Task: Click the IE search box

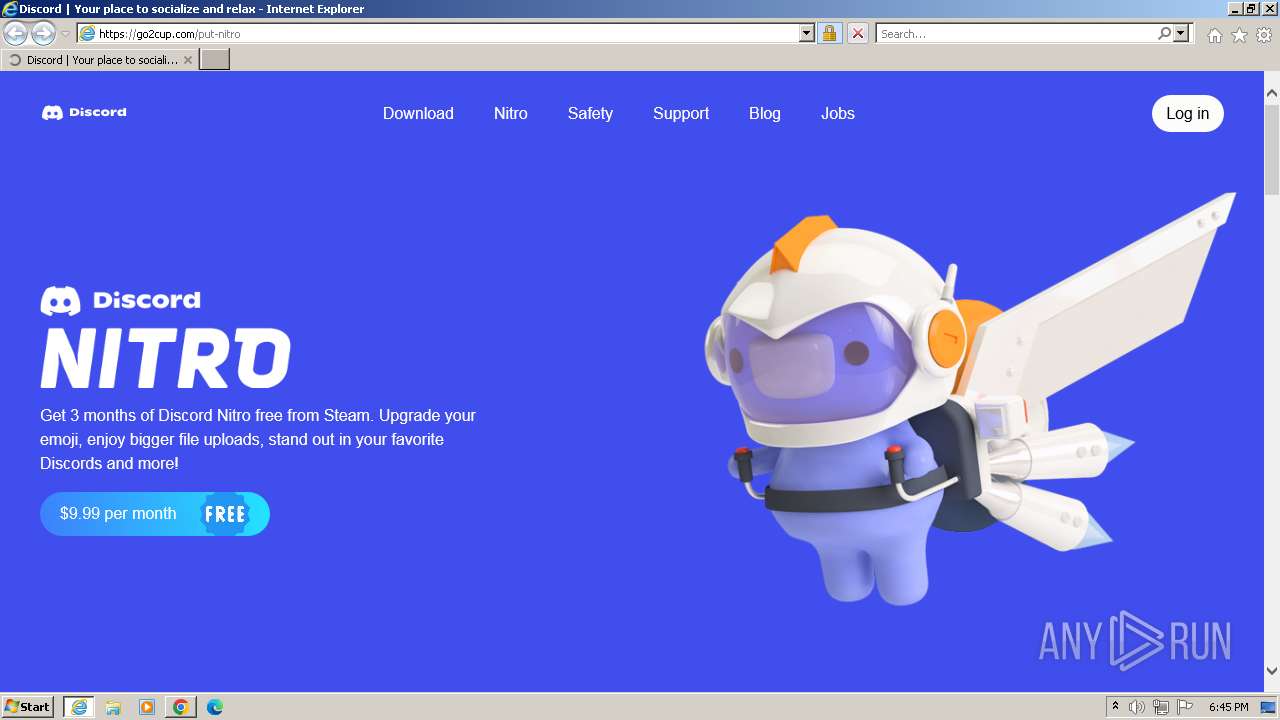Action: [1016, 33]
